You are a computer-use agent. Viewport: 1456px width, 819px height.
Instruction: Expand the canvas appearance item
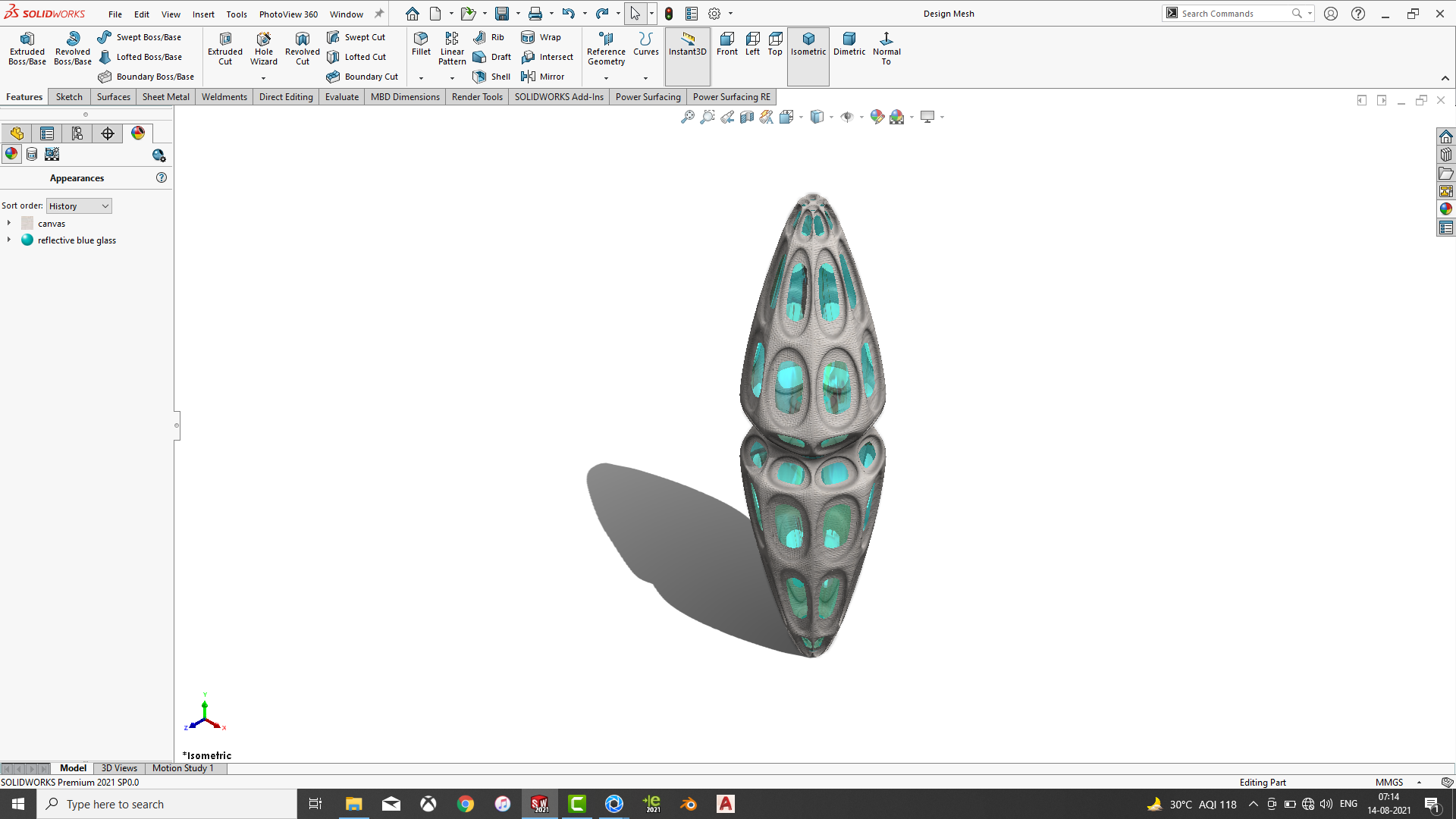(x=9, y=223)
